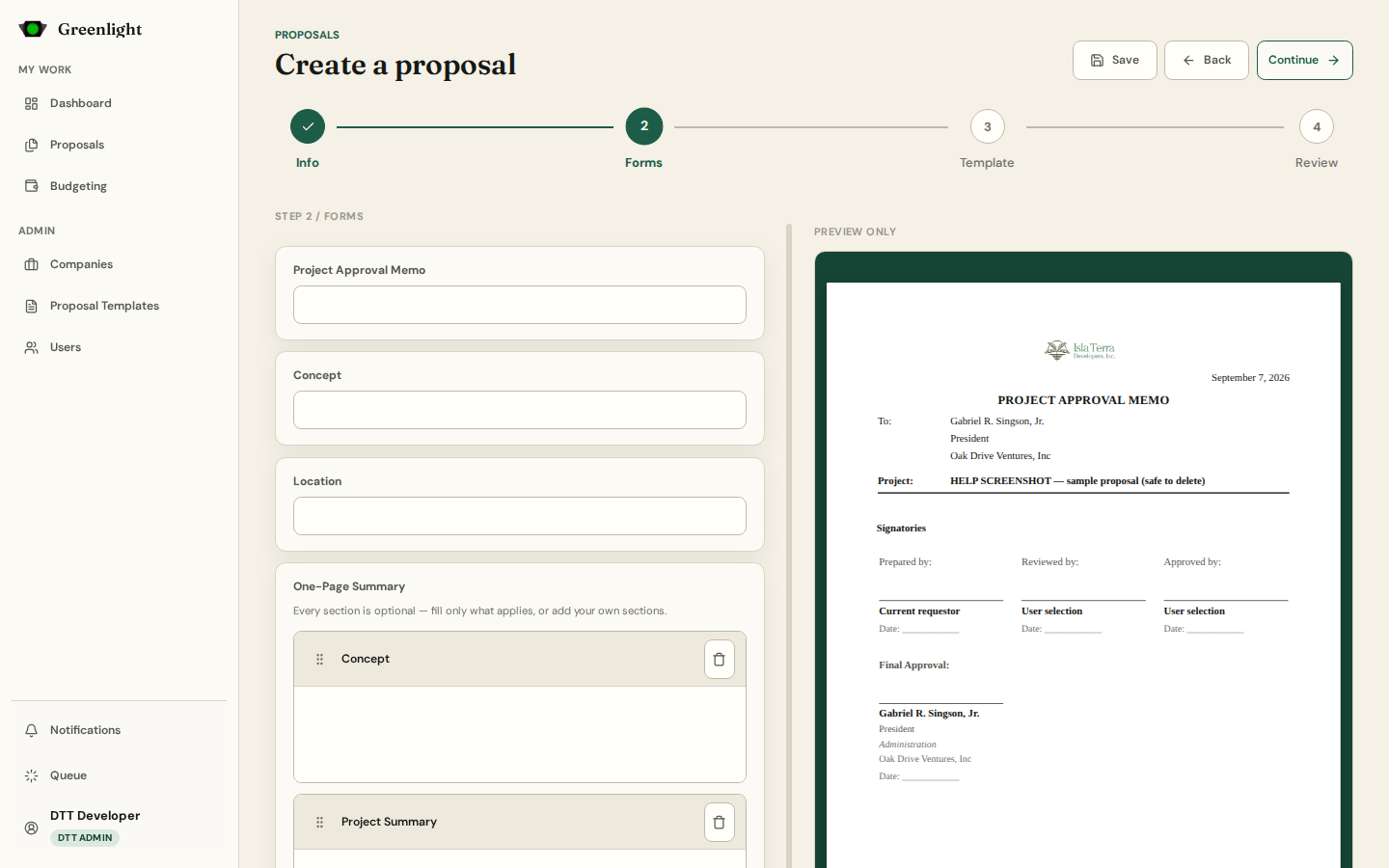1389x868 pixels.
Task: Click into the Concept input field
Action: pos(520,410)
